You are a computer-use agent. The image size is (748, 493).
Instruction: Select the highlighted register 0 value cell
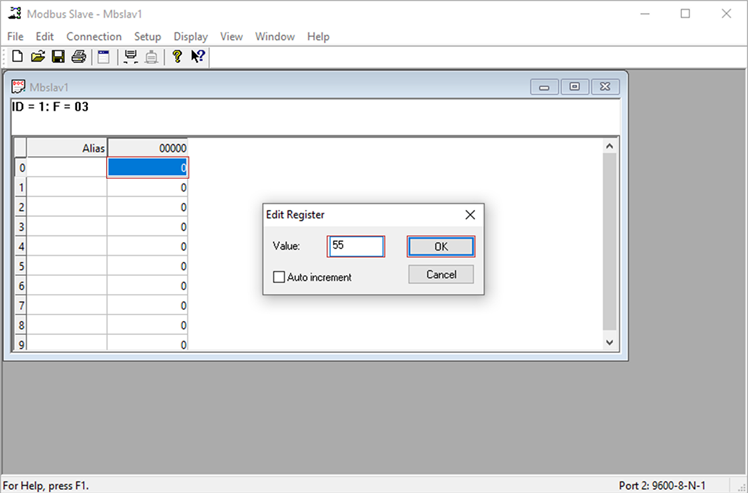coord(147,168)
